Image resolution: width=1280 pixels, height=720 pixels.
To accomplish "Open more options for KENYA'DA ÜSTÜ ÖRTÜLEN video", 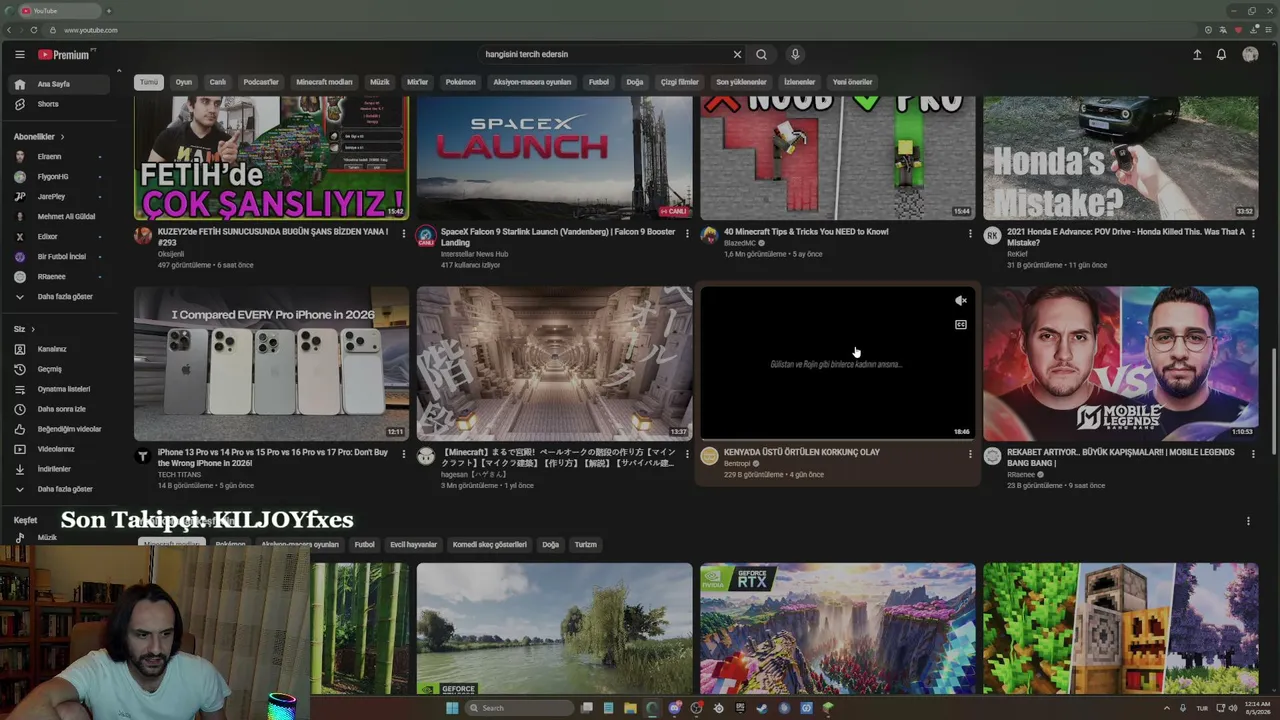I will point(970,454).
